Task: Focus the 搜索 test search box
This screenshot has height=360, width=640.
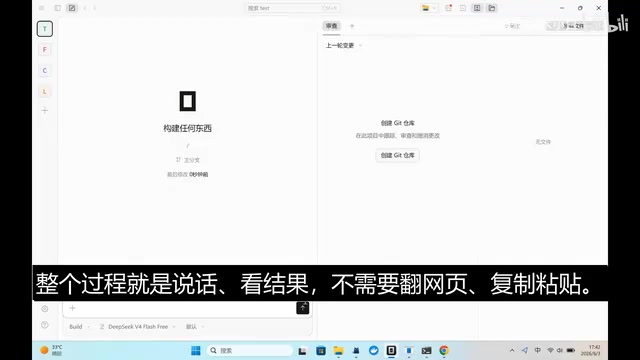Action: (x=293, y=8)
